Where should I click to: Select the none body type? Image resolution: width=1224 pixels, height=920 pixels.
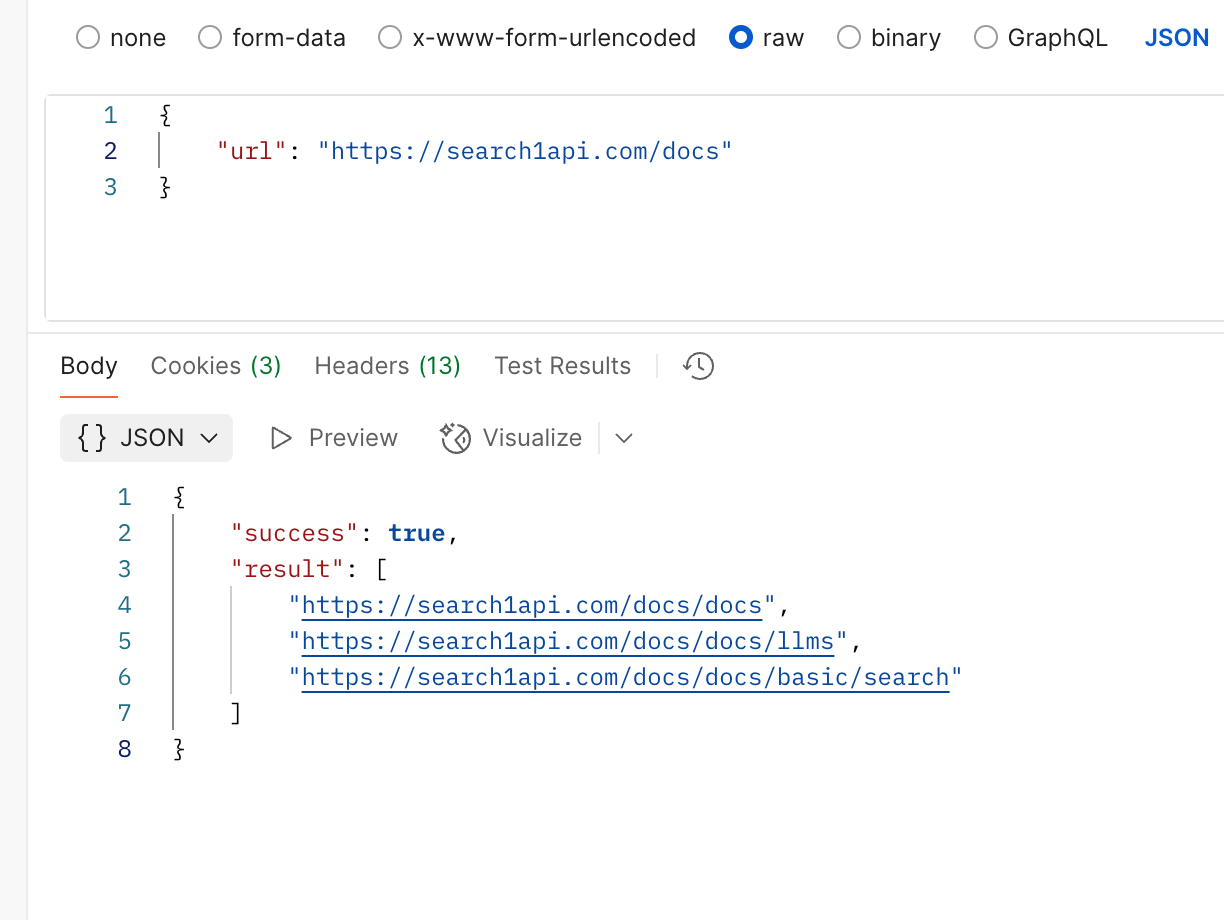[x=88, y=38]
